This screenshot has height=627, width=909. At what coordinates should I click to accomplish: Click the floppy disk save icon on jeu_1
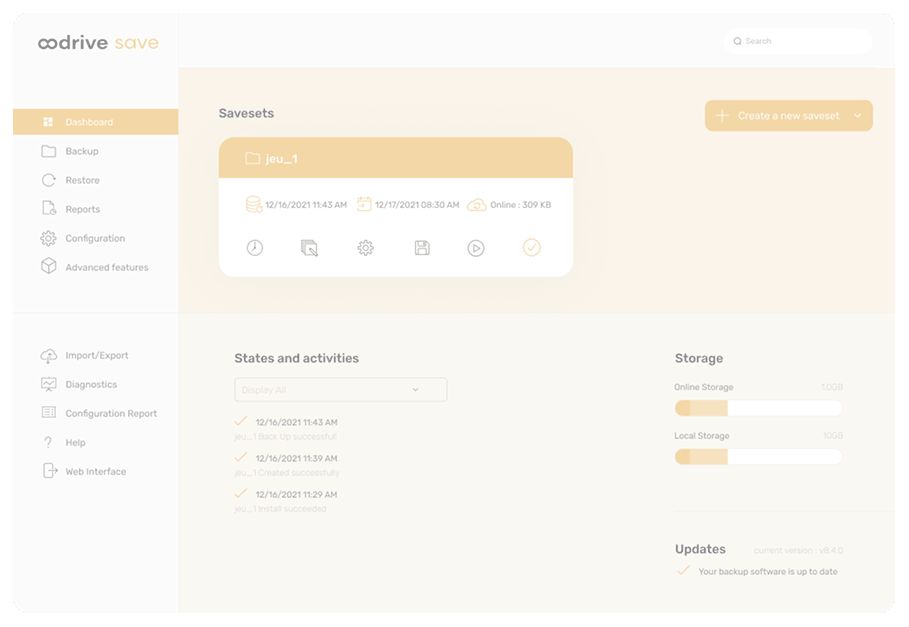(422, 248)
